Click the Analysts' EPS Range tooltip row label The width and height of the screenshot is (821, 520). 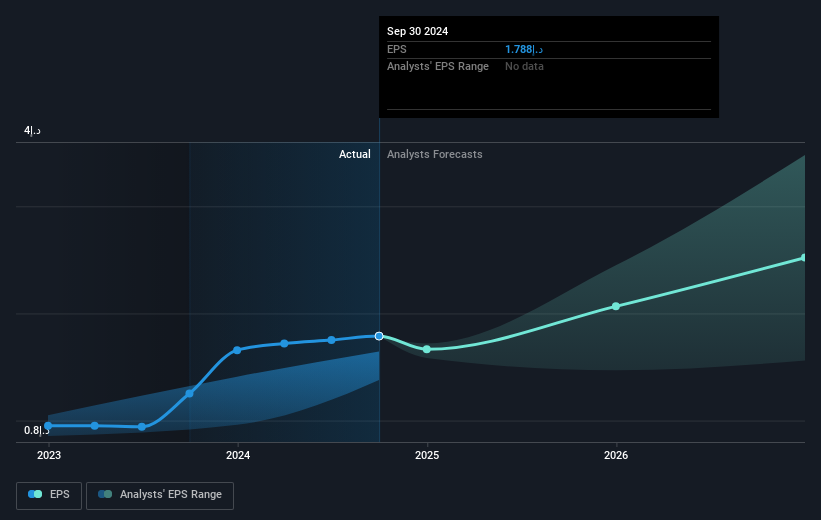(438, 67)
